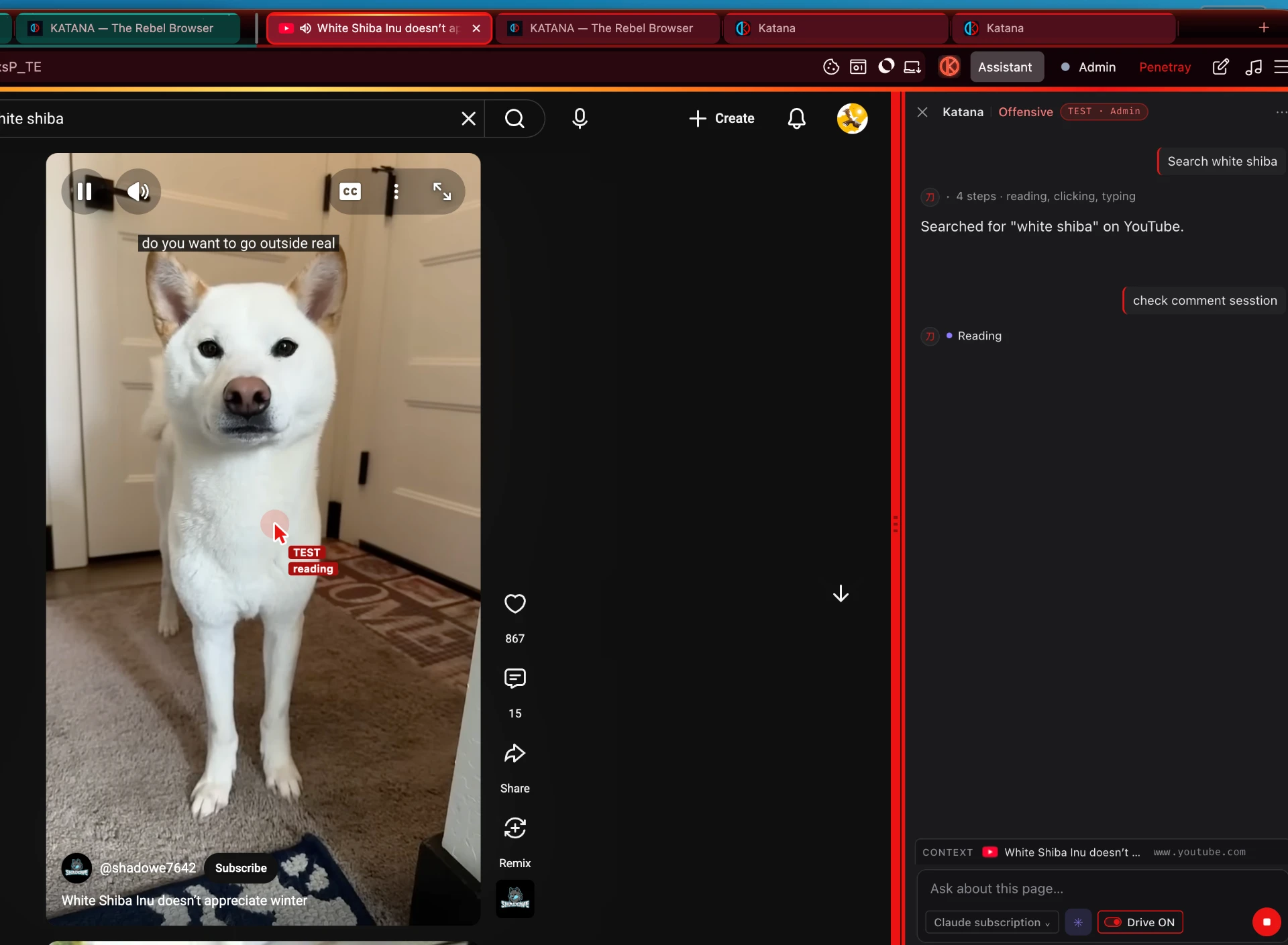Image resolution: width=1288 pixels, height=945 pixels.
Task: Toggle the Assistant panel button
Action: click(x=1006, y=67)
